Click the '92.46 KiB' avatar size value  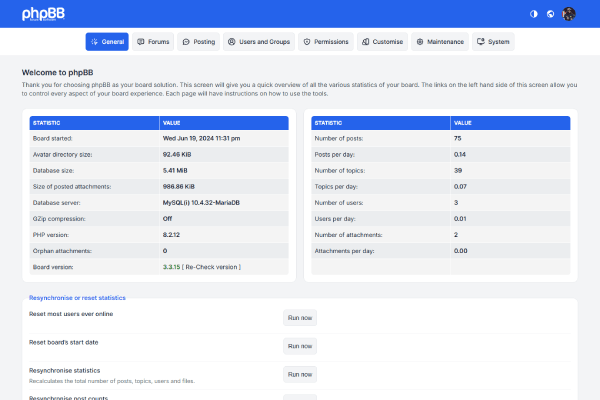pos(177,154)
